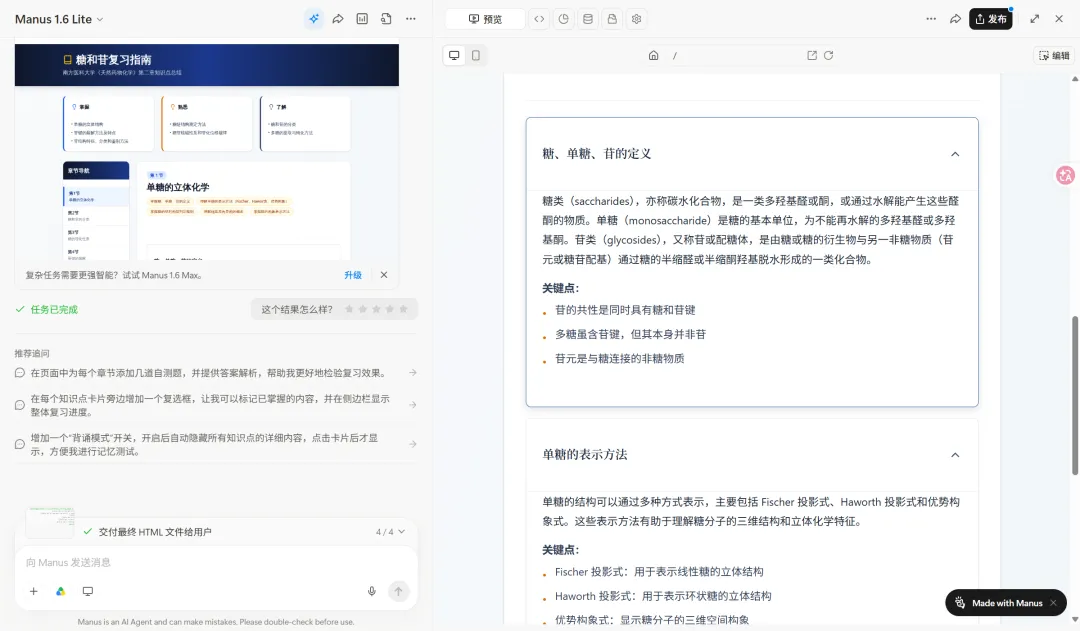Select suggestion to add checkbox progress tracking
This screenshot has height=631, width=1080.
pyautogui.click(x=216, y=405)
